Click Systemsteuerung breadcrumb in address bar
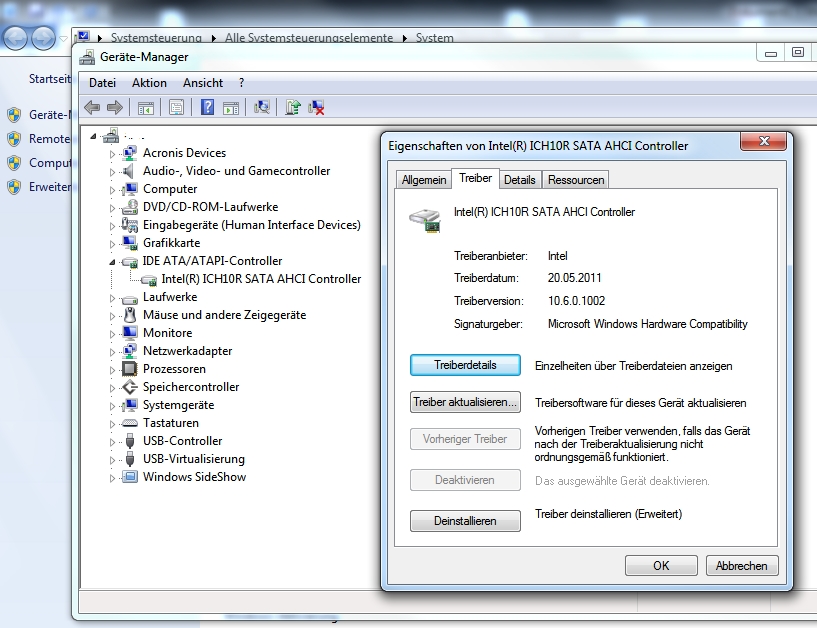Screen dimensions: 817x628 pyautogui.click(x=156, y=38)
